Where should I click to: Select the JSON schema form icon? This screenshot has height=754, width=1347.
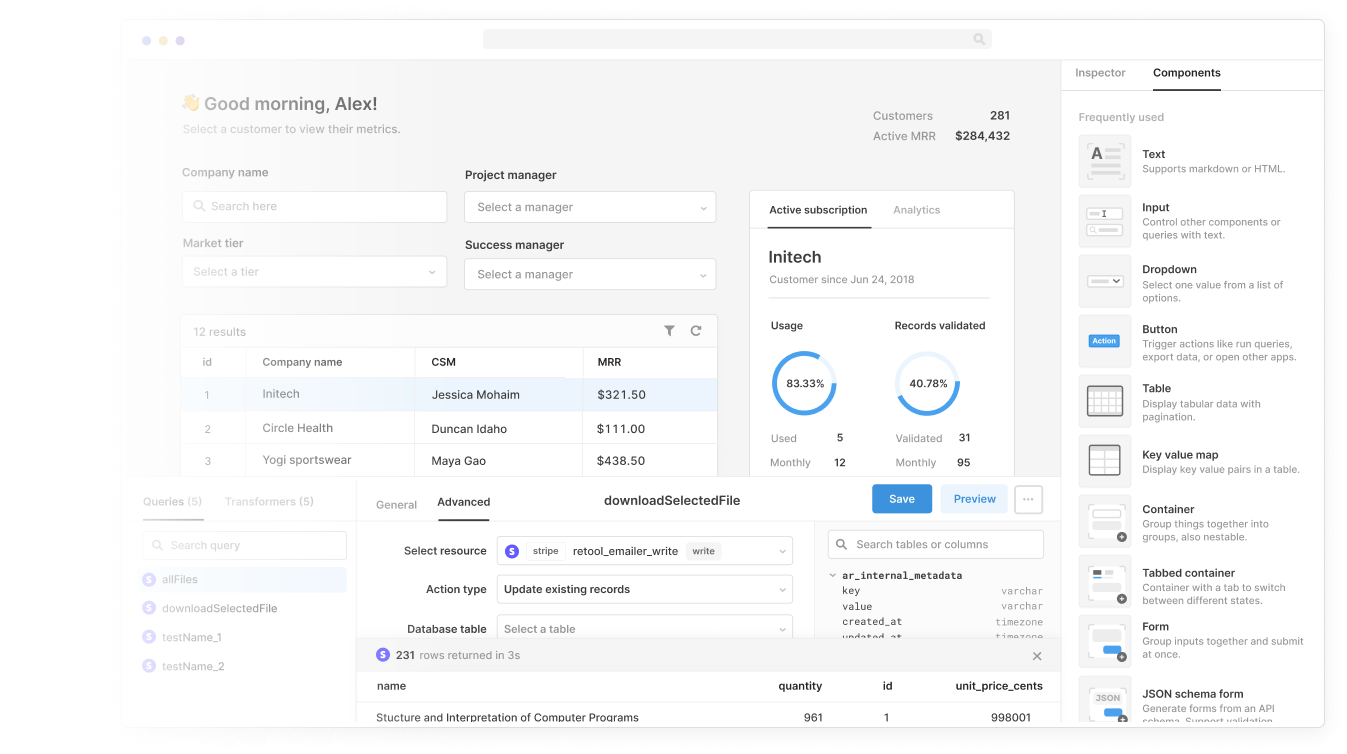point(1104,700)
